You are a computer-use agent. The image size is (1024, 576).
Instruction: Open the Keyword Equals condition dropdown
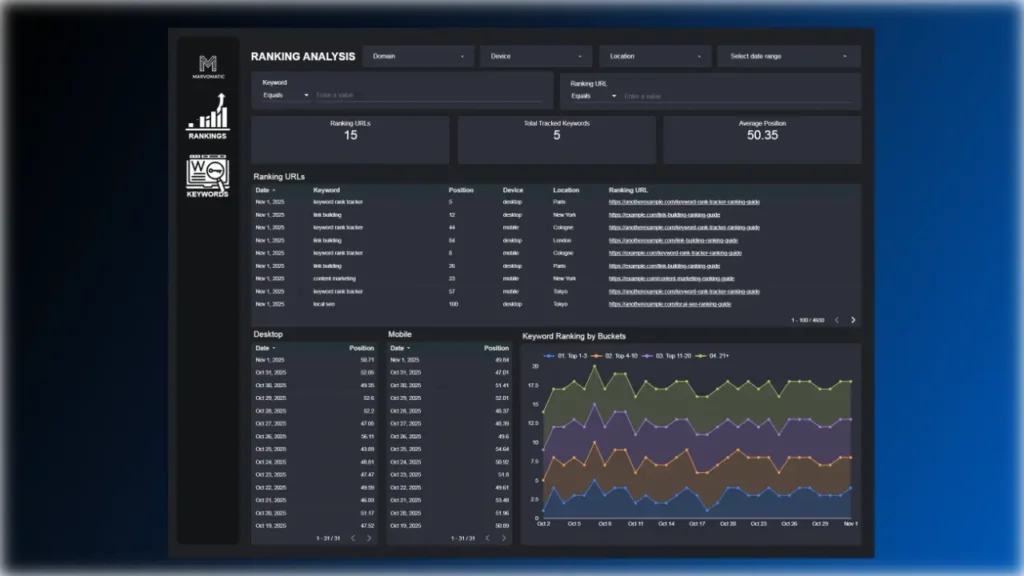(283, 93)
